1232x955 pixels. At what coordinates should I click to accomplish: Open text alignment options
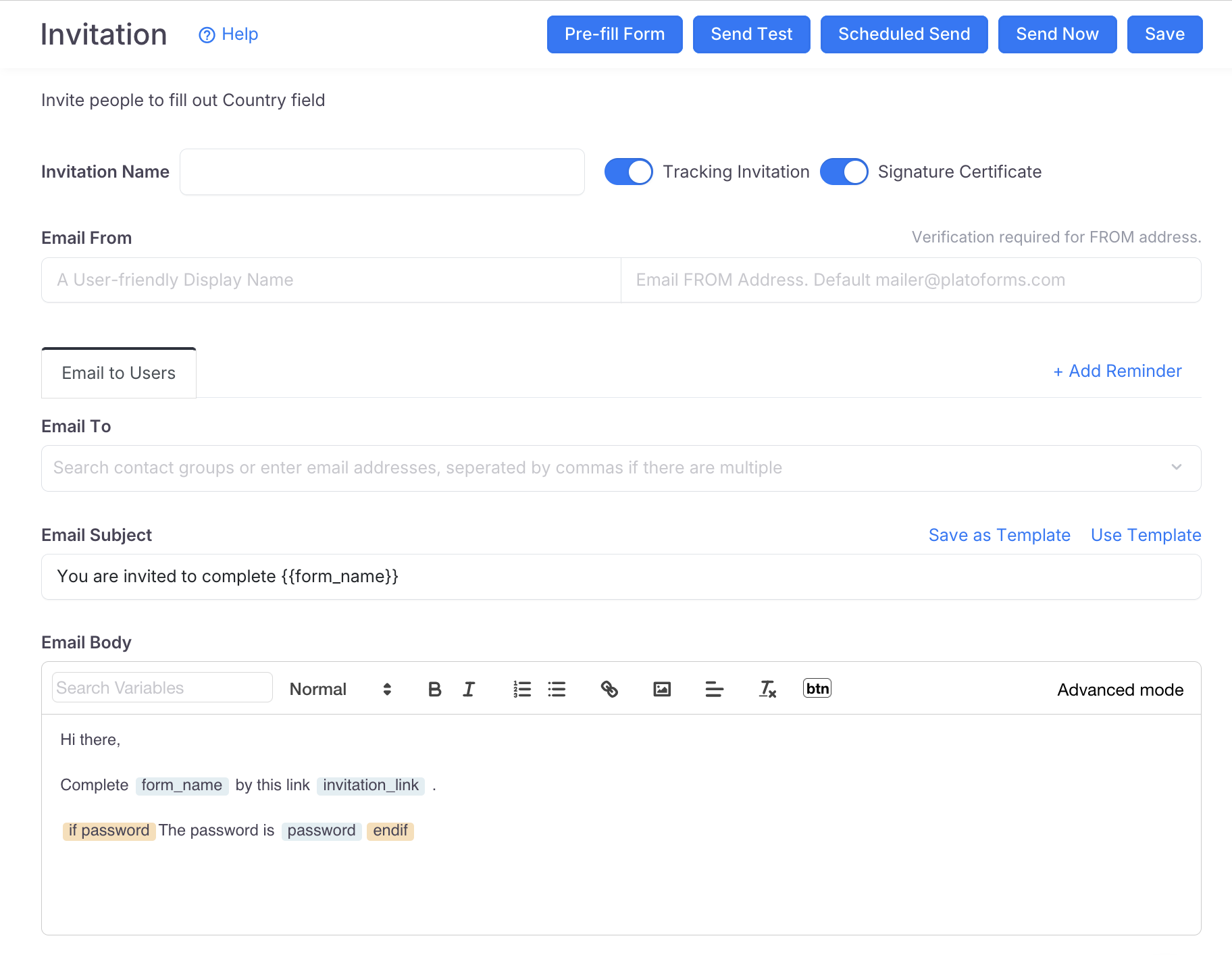tap(714, 689)
